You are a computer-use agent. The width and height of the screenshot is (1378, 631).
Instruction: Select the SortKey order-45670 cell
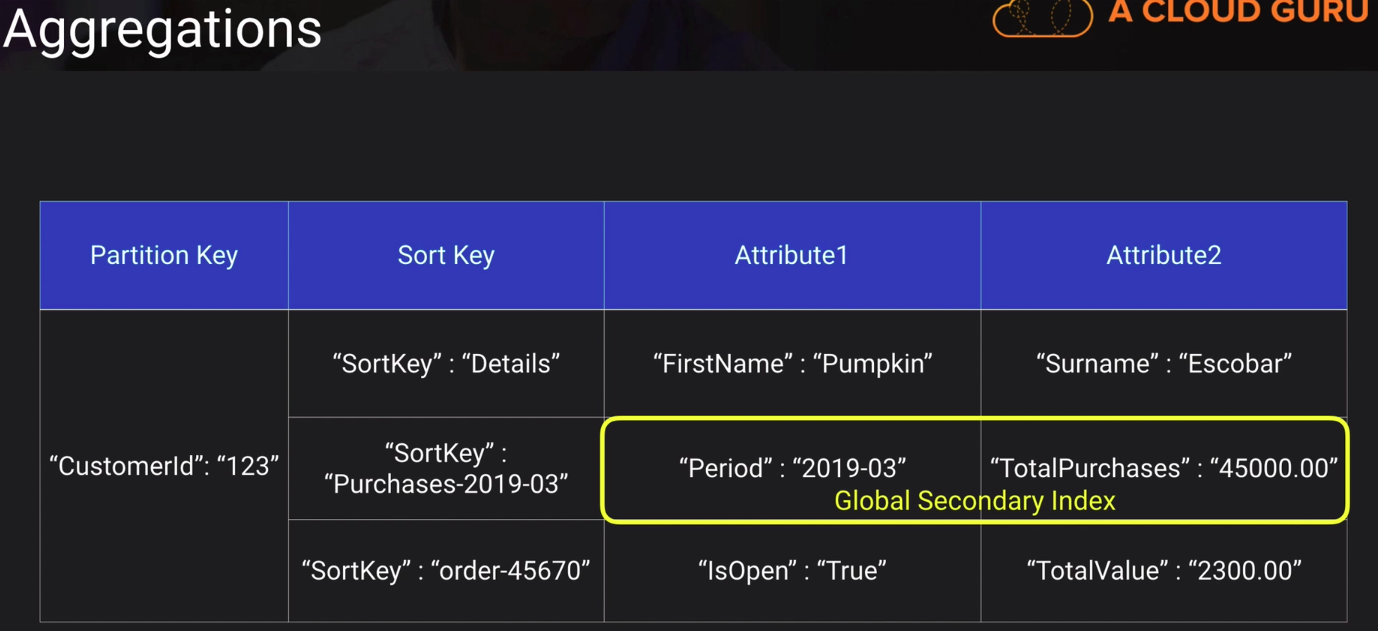[x=446, y=570]
